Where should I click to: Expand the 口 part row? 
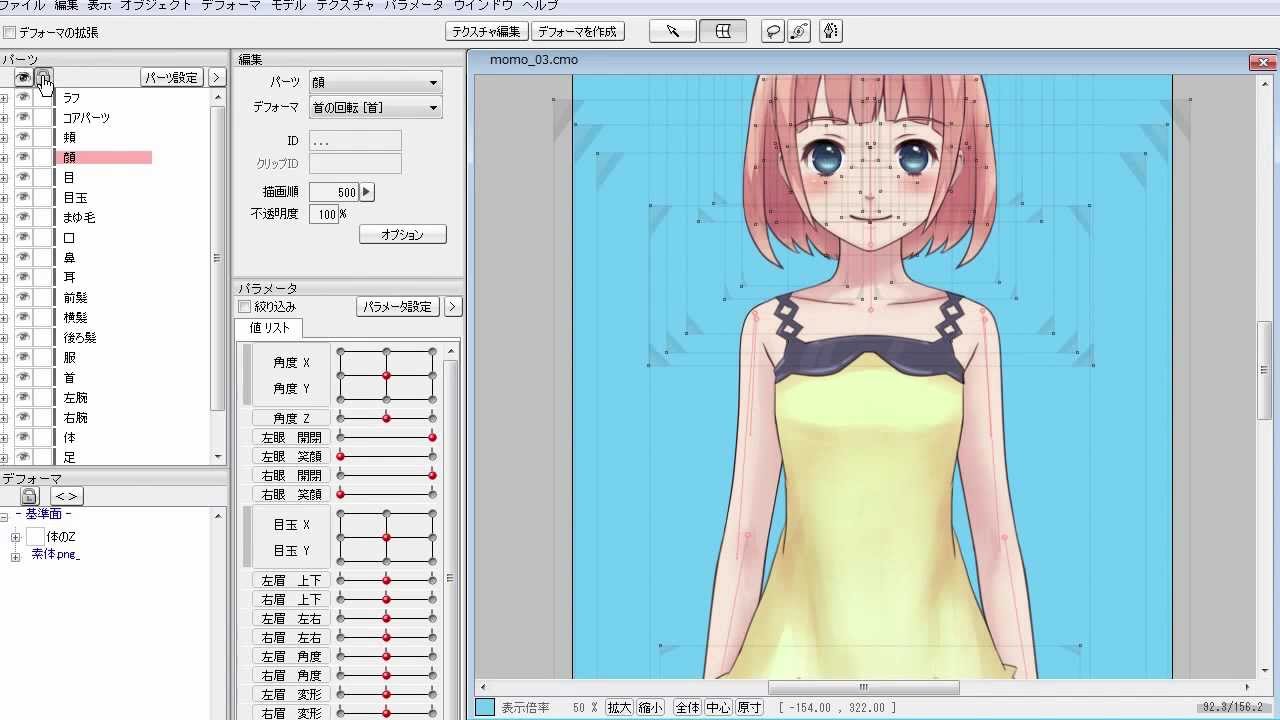coord(4,238)
